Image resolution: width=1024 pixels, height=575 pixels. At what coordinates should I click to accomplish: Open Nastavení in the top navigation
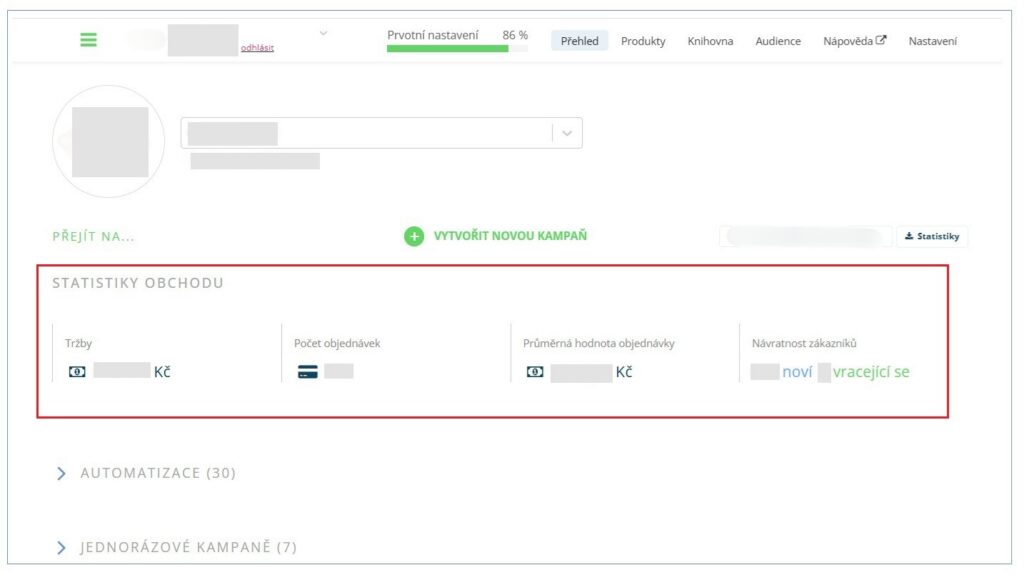[x=932, y=41]
